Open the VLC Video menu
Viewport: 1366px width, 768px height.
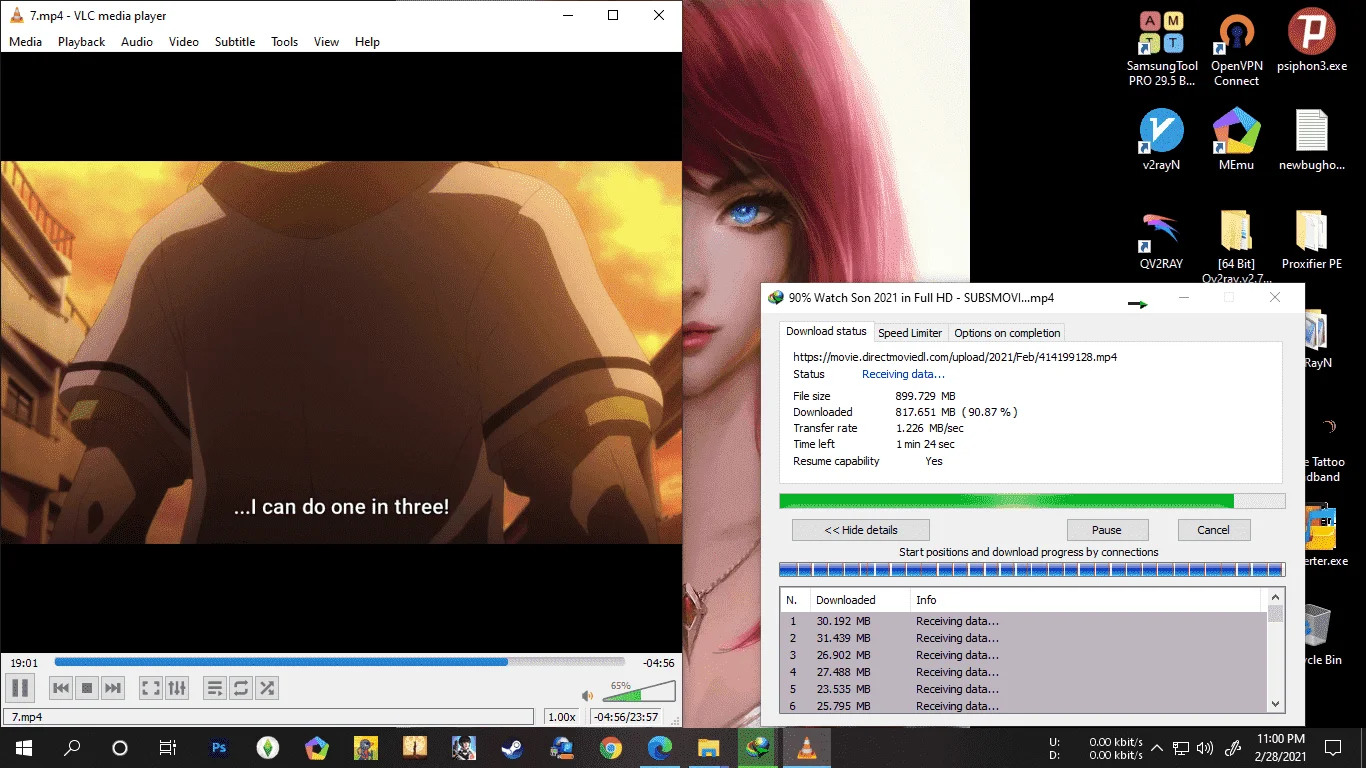point(184,42)
